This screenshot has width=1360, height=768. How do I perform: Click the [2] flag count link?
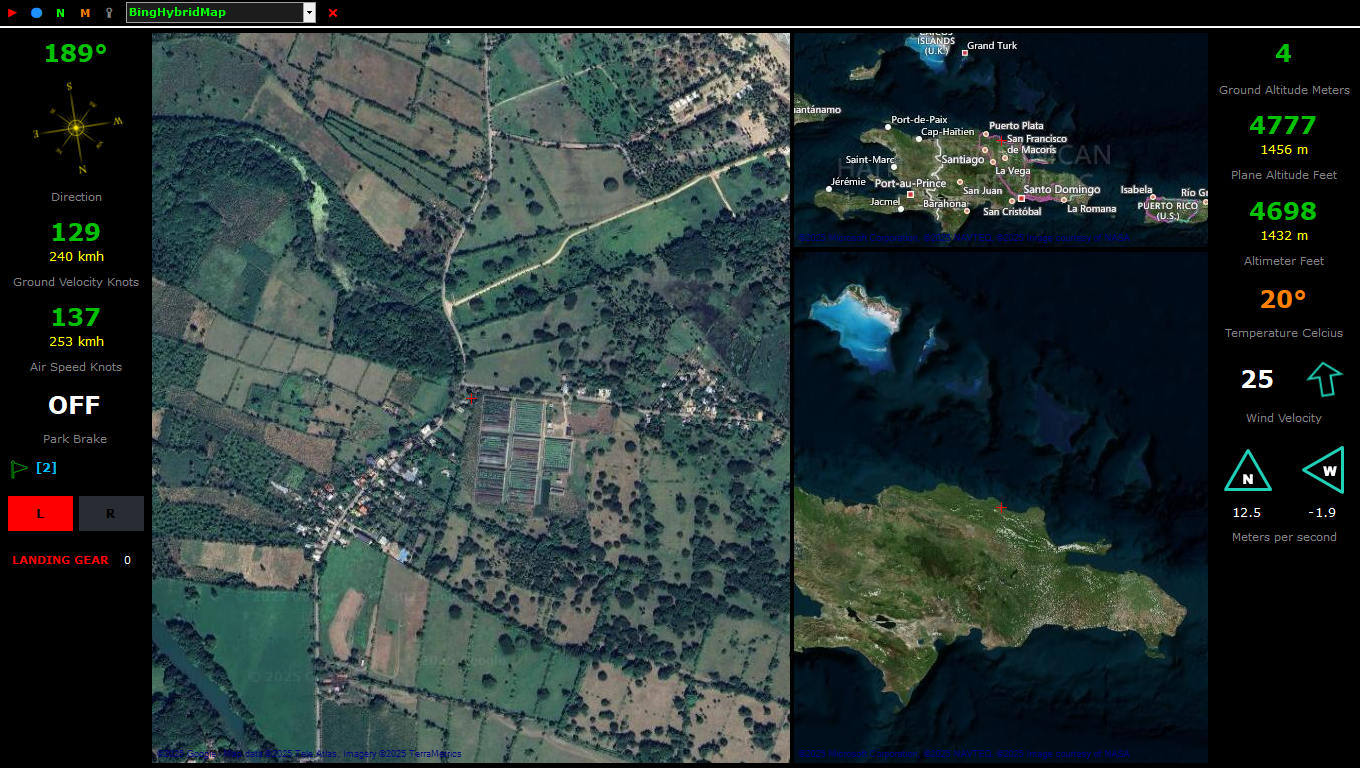point(46,468)
